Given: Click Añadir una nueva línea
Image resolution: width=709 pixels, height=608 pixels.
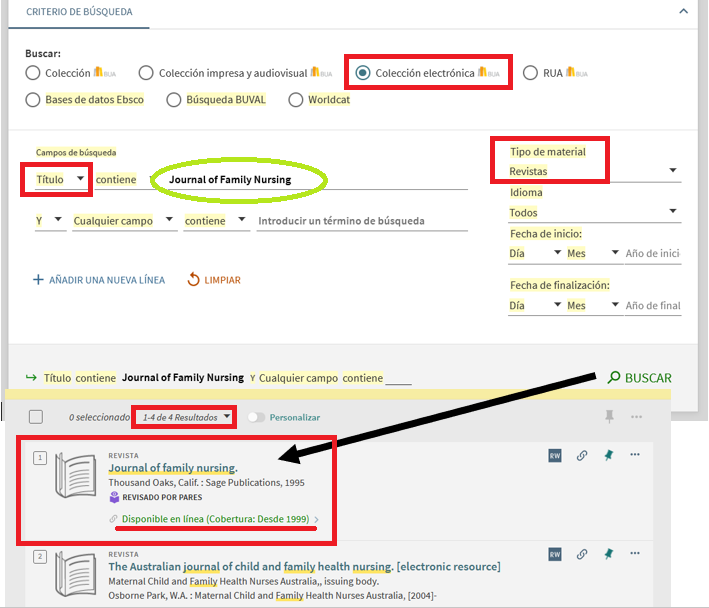Looking at the screenshot, I should click(99, 280).
